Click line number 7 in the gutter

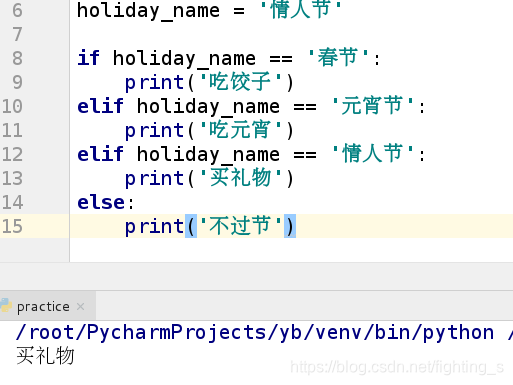(x=17, y=34)
